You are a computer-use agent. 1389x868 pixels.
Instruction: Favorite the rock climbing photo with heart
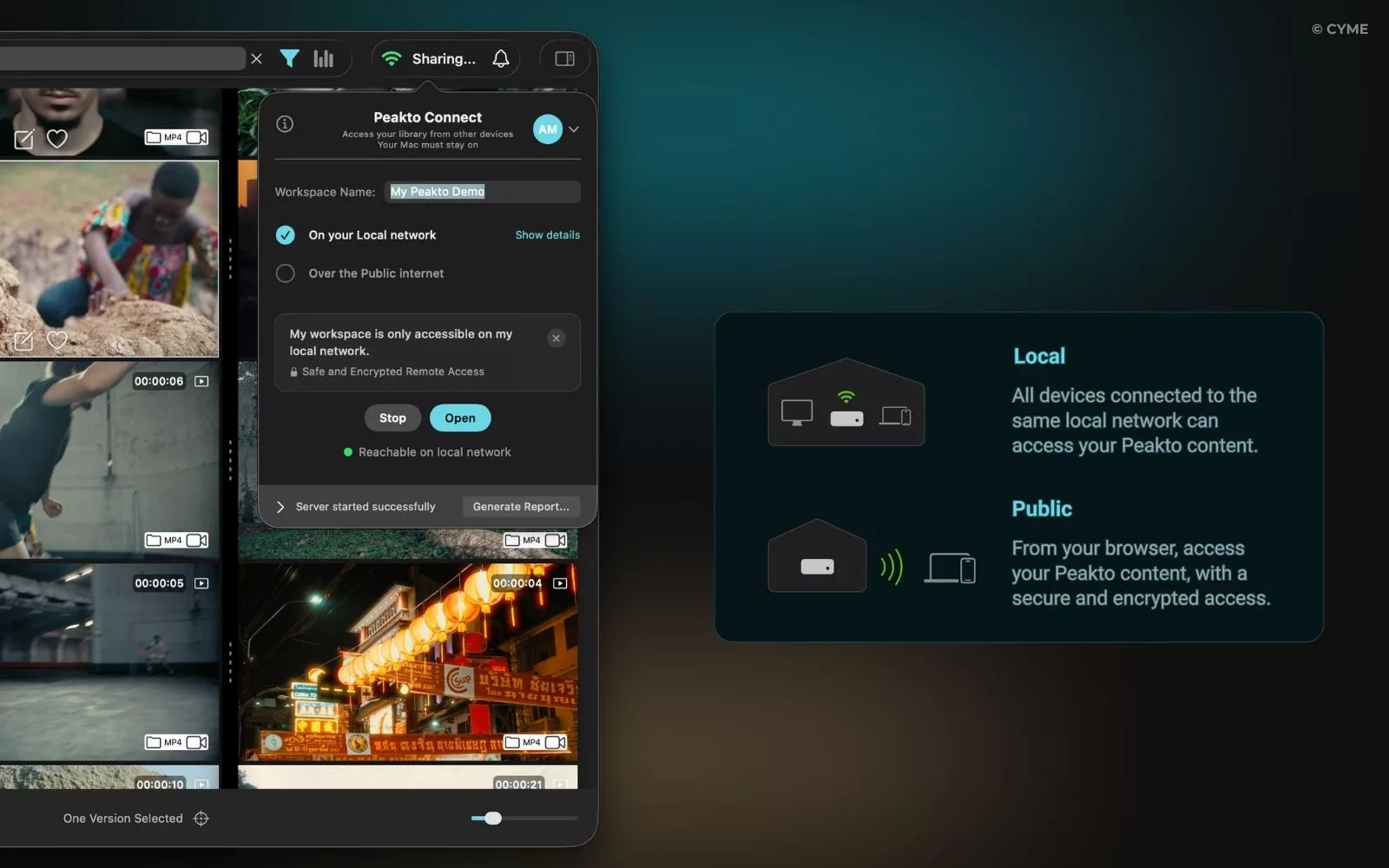pos(57,340)
